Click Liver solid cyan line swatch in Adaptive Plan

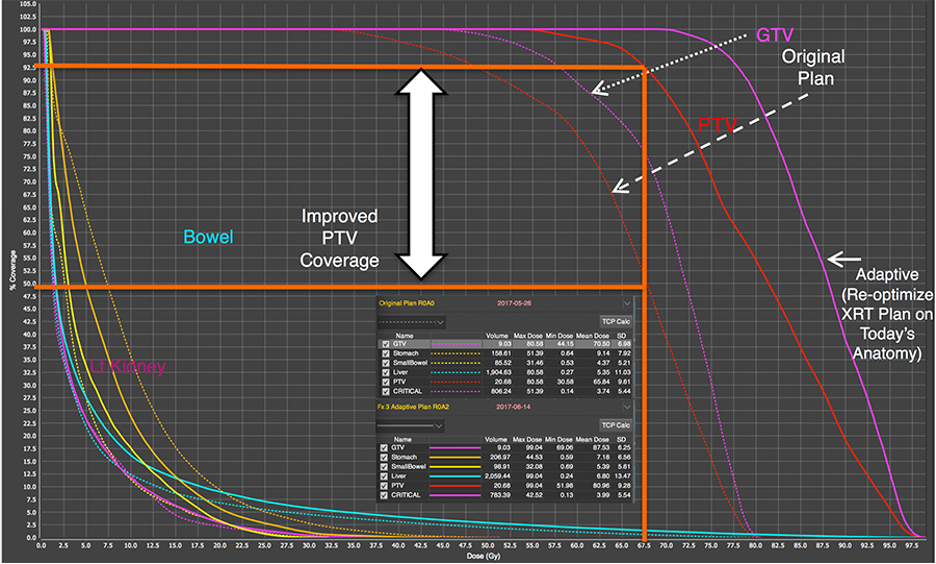[455, 476]
